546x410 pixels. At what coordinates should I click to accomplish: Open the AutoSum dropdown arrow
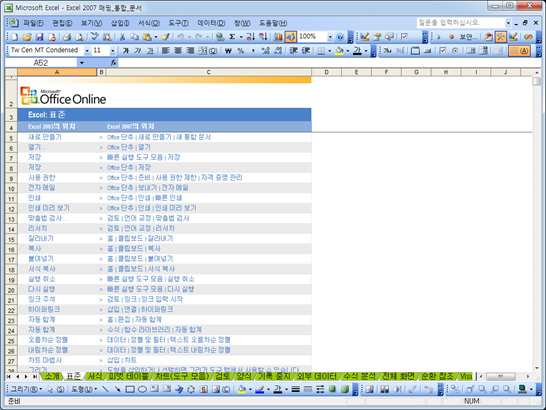click(241, 37)
